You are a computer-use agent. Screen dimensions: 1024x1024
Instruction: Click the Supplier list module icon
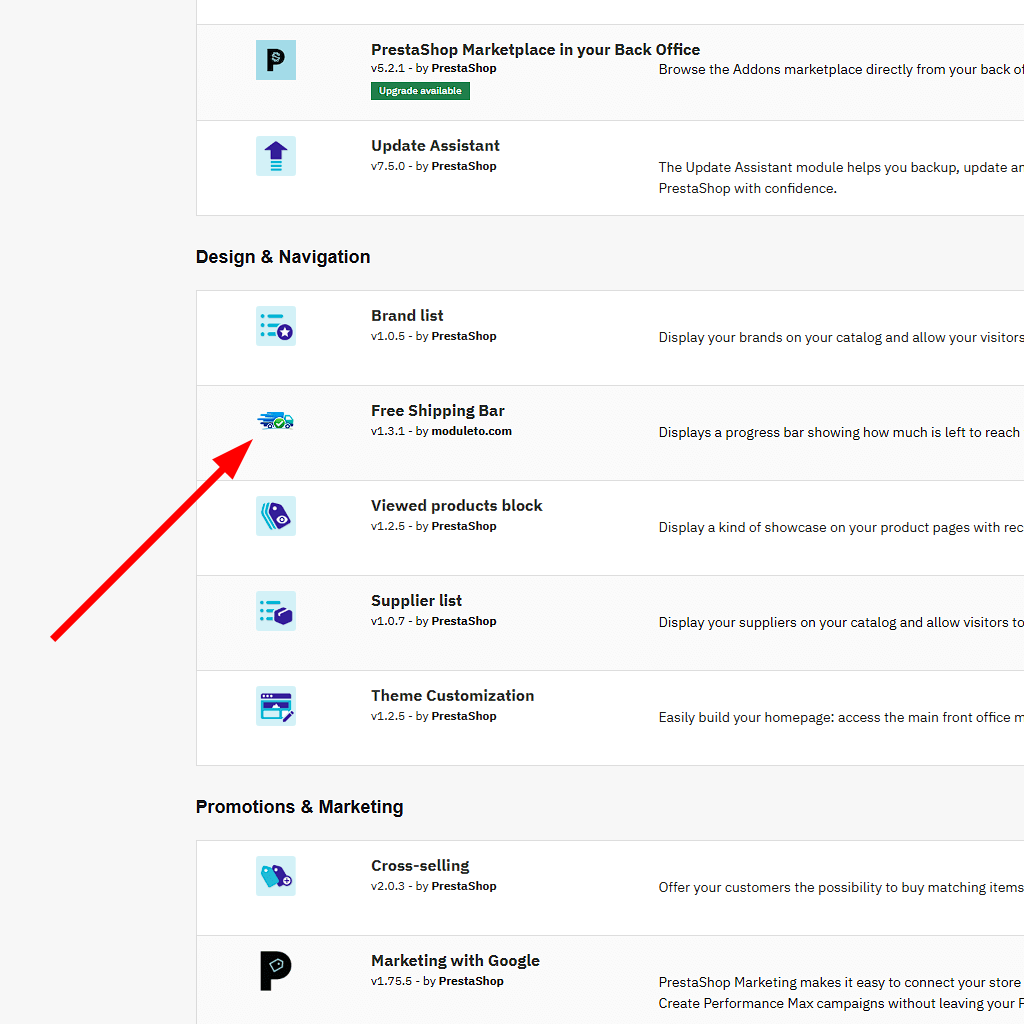tap(276, 611)
